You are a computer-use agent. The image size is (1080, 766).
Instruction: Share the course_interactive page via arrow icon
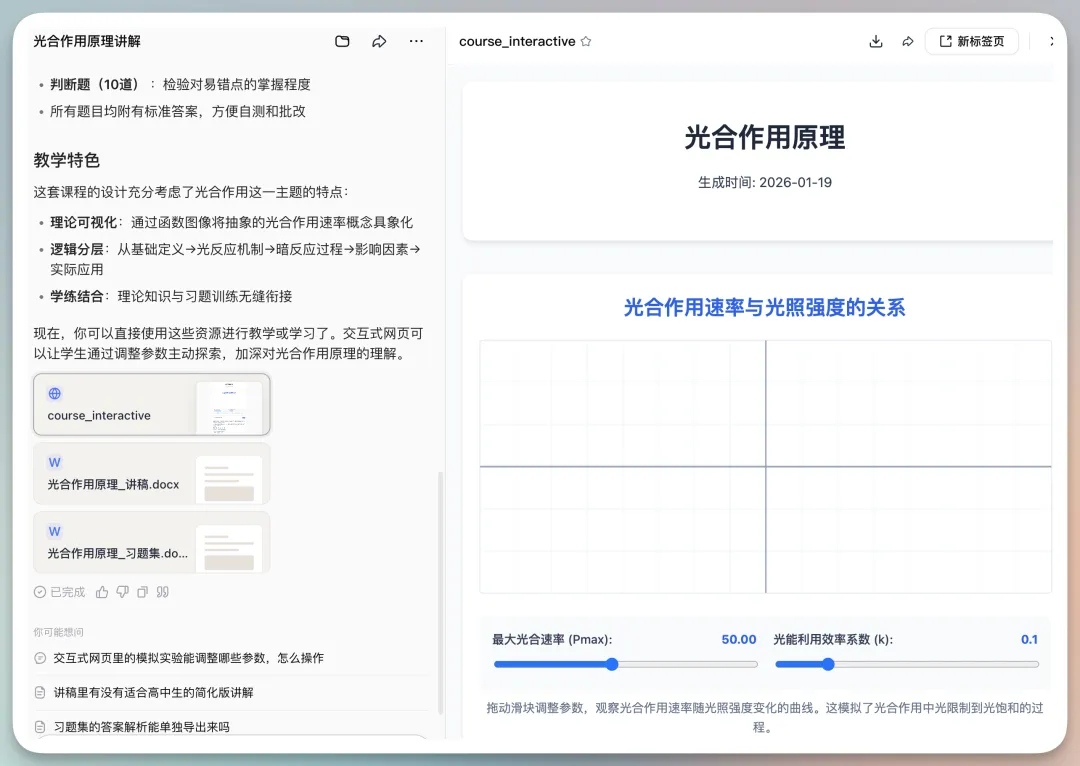point(907,42)
